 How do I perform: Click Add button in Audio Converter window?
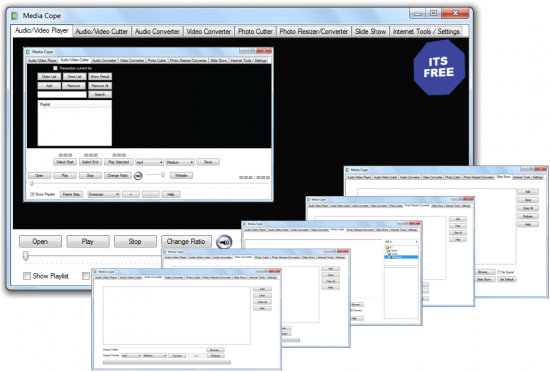point(262,289)
